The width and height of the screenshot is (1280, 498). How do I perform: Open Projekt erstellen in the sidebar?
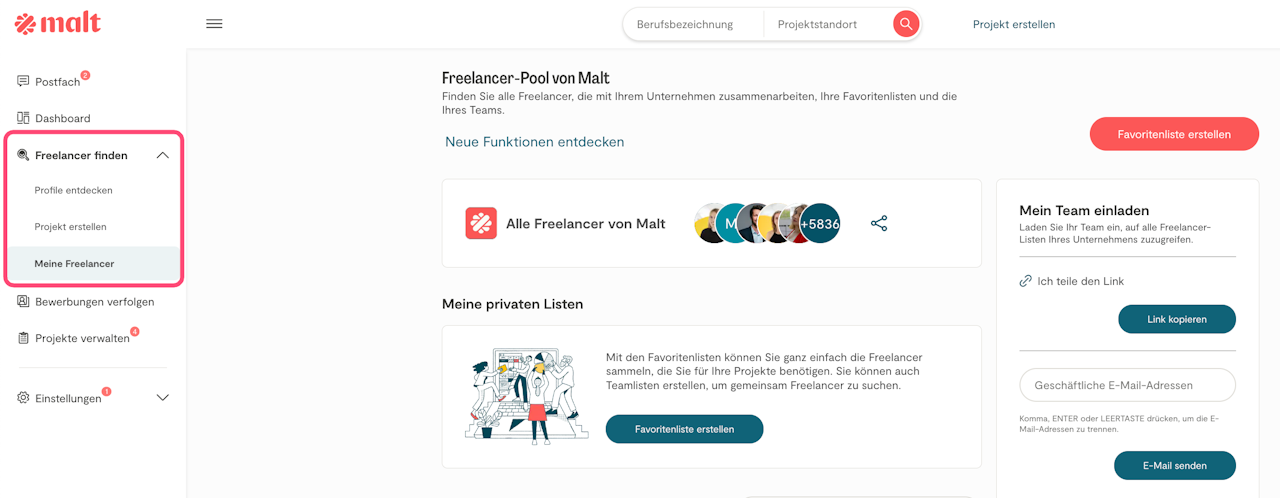point(70,227)
